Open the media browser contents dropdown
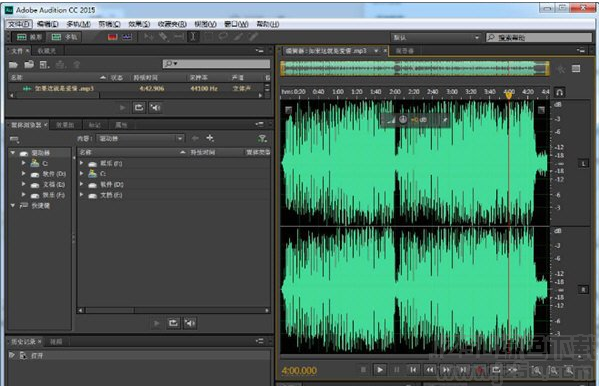The width and height of the screenshot is (599, 386). point(140,138)
